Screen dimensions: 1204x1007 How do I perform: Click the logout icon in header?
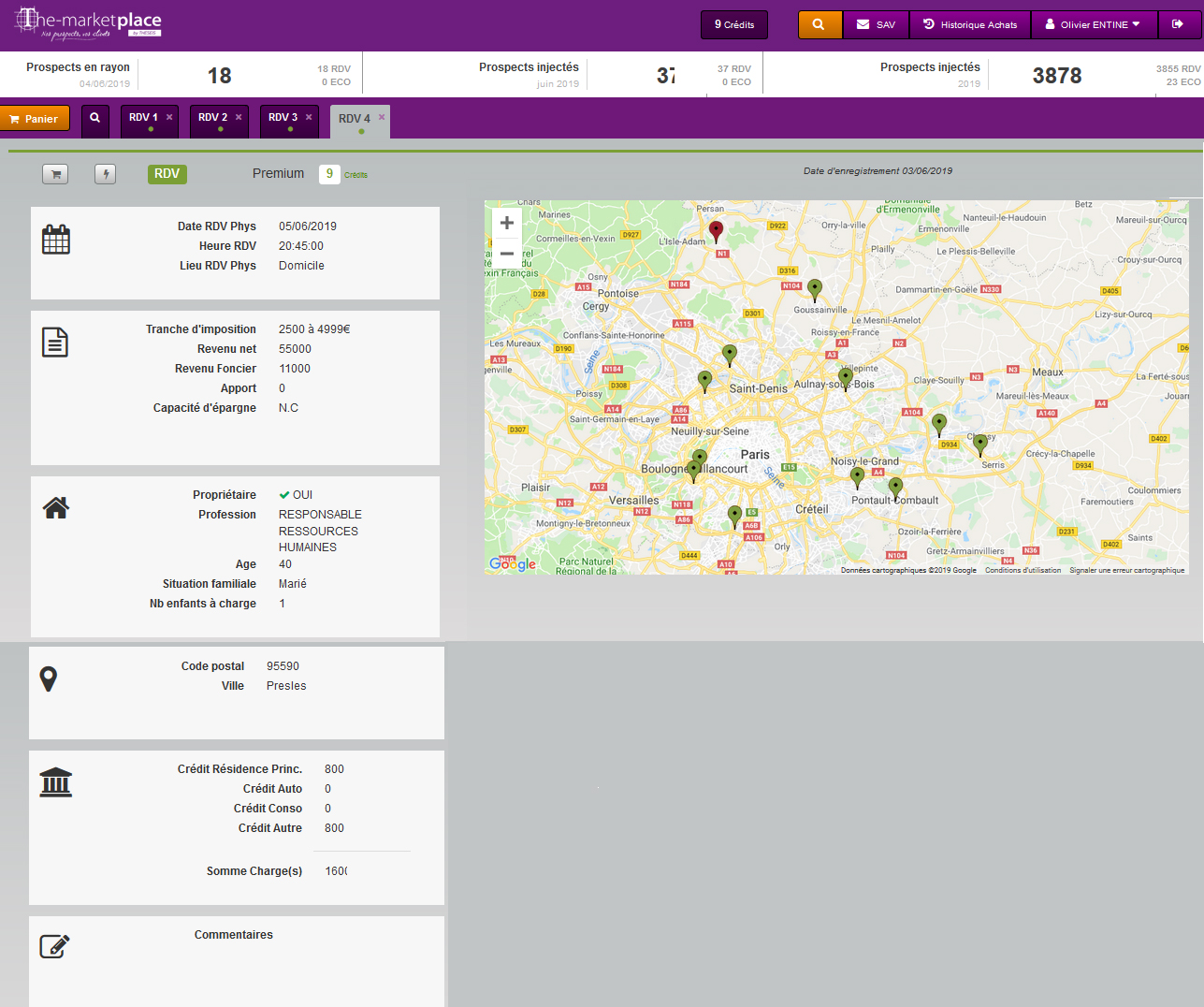1178,25
